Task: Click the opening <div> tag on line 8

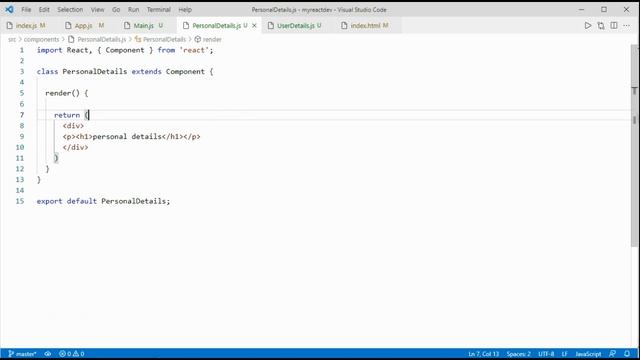Action: coord(73,126)
